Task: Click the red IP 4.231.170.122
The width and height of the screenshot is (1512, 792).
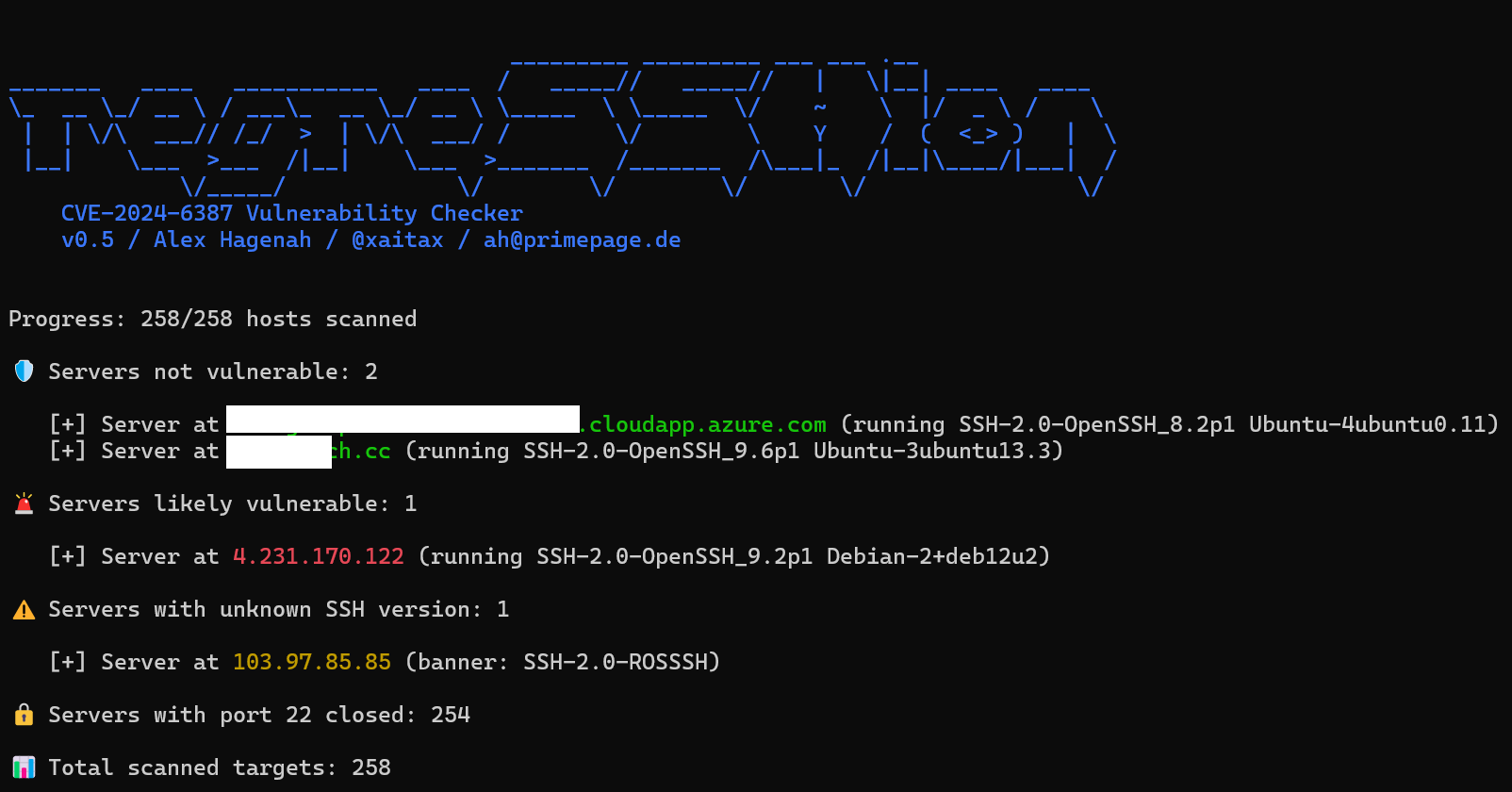Action: coord(319,556)
